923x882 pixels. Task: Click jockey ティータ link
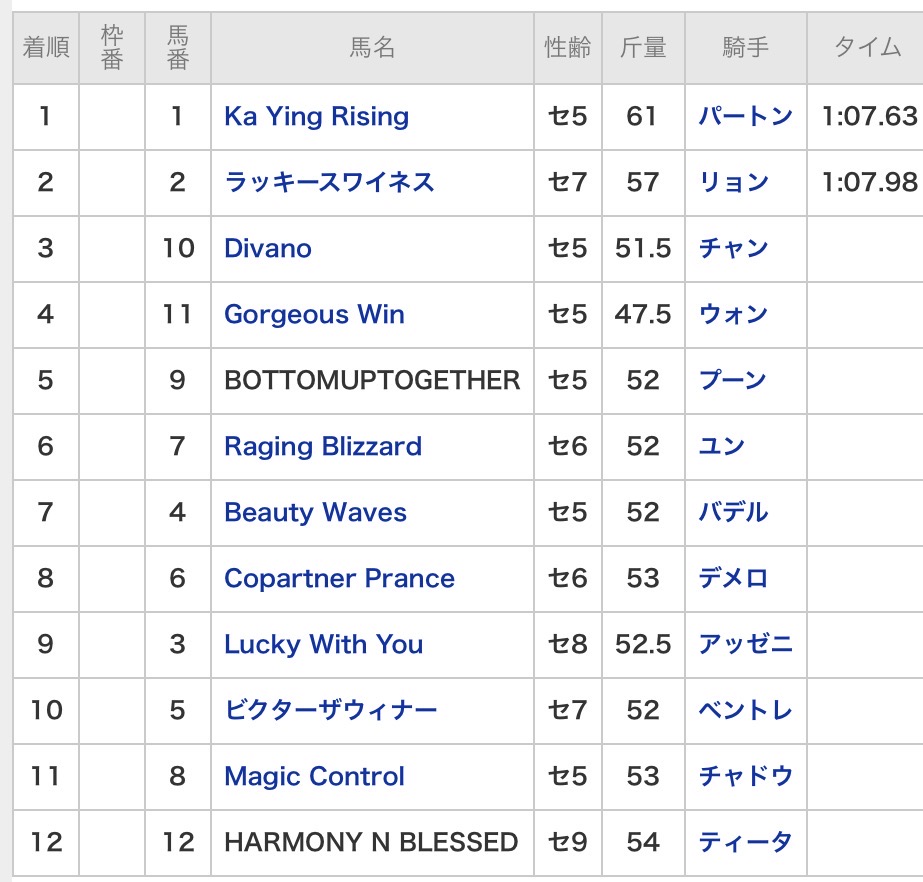tap(745, 842)
